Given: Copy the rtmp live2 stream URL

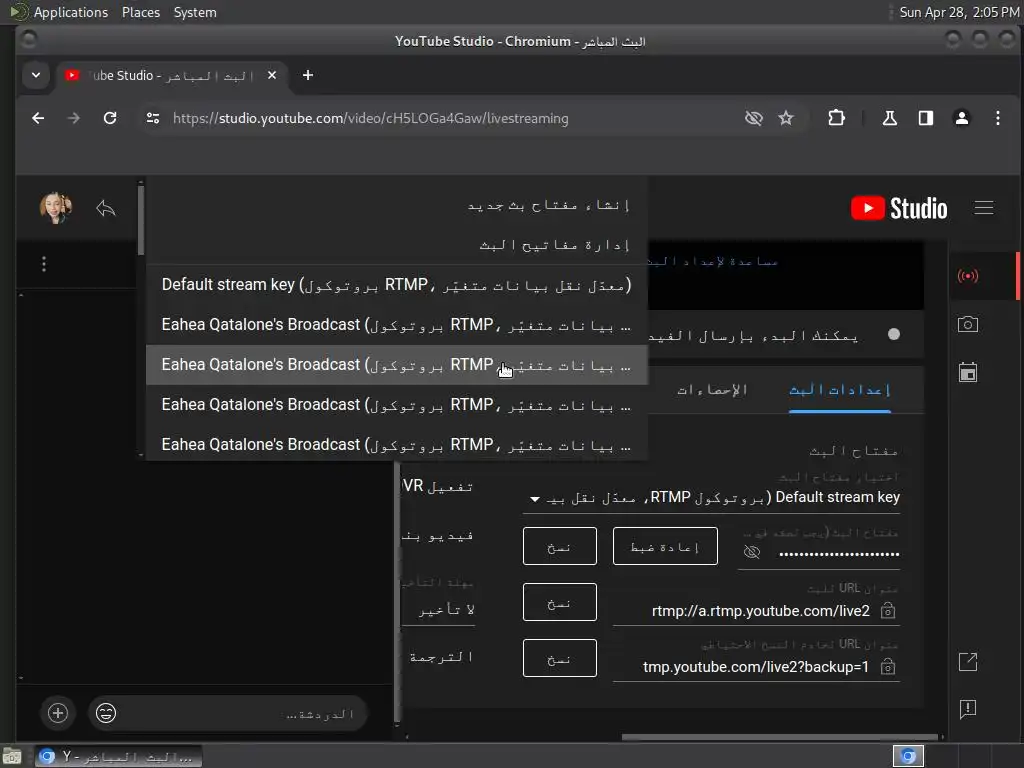Looking at the screenshot, I should 560,602.
